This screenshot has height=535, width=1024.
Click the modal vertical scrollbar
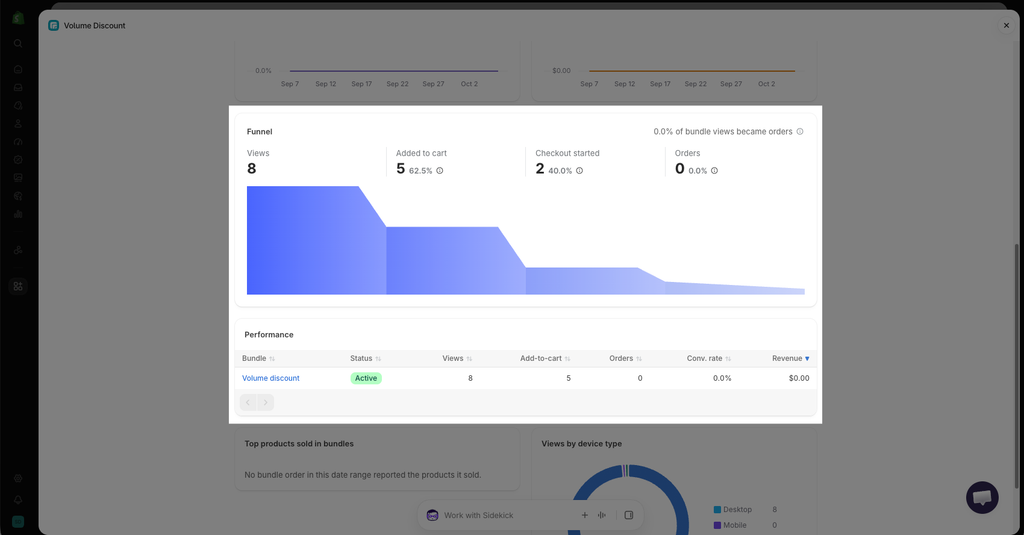1016,366
